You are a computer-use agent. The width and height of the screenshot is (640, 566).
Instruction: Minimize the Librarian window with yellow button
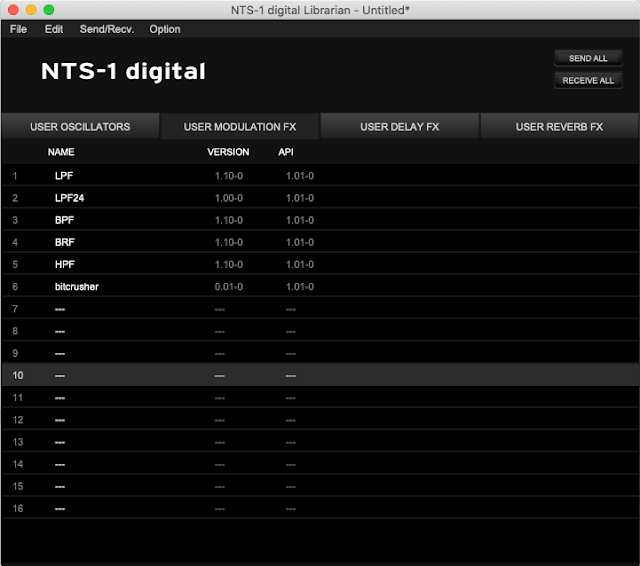click(x=31, y=10)
